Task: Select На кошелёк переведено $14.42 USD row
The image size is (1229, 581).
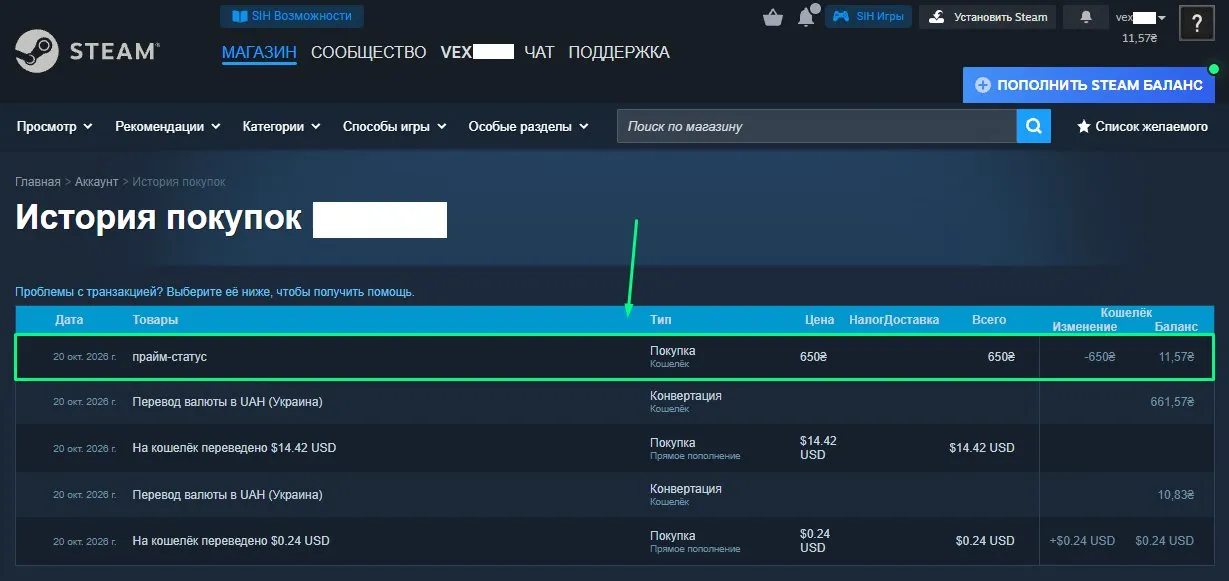Action: 614,448
